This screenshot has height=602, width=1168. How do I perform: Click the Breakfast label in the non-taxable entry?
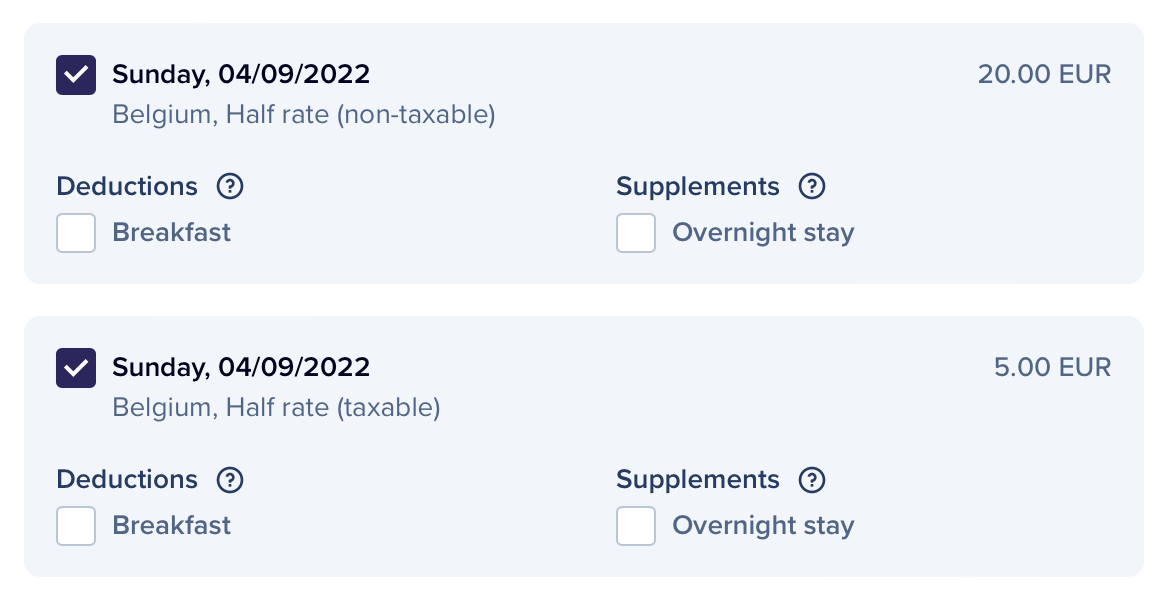tap(171, 233)
